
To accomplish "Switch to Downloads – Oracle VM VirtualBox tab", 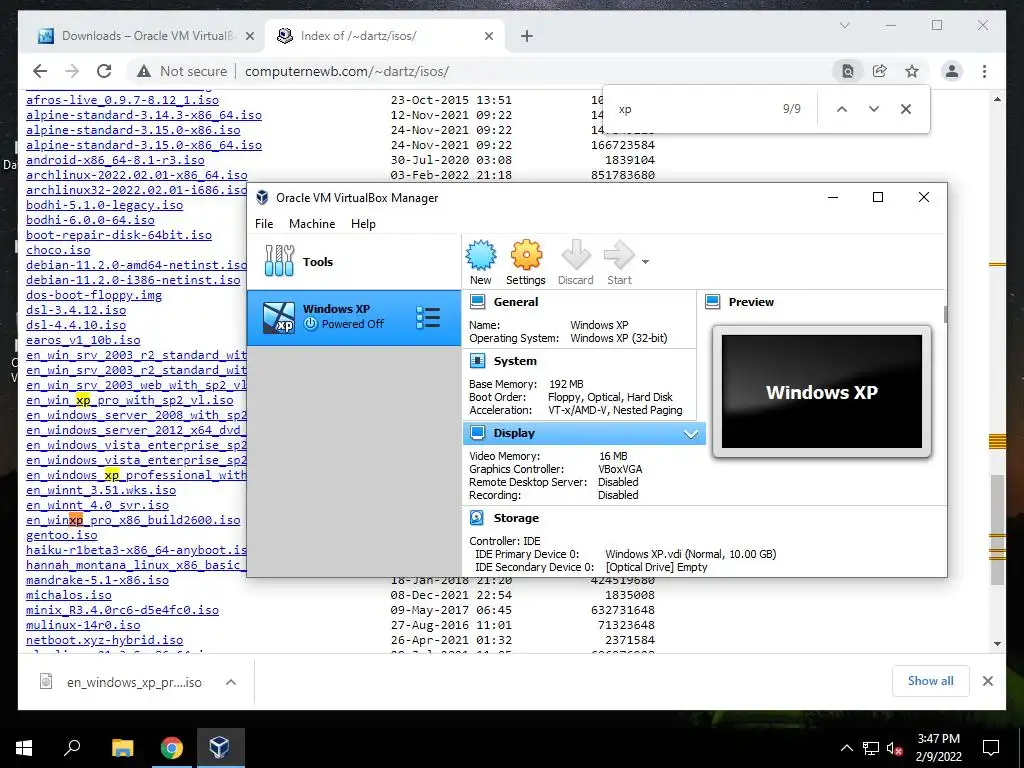I will click(145, 36).
